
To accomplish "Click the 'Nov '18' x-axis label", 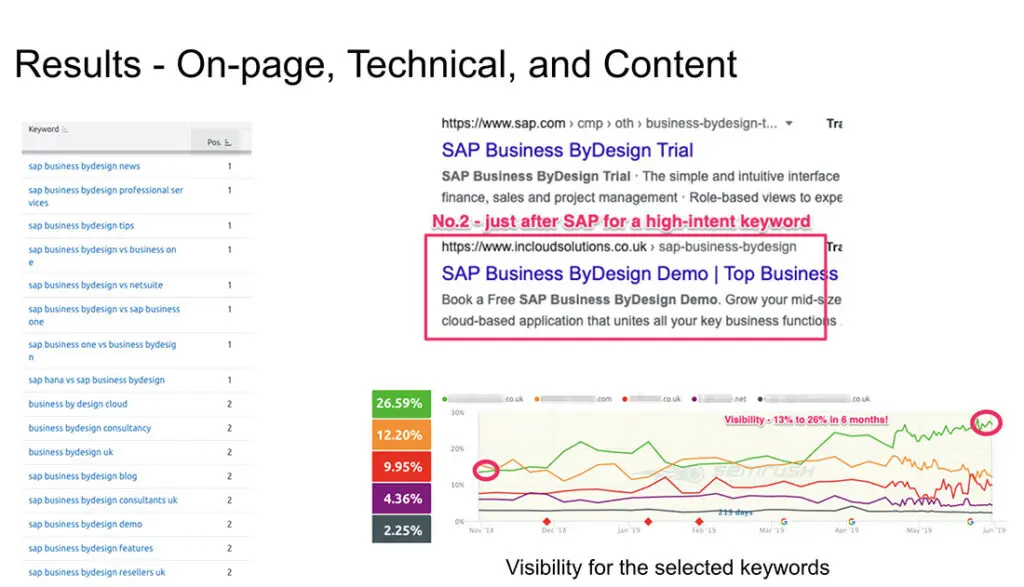I will [x=481, y=530].
